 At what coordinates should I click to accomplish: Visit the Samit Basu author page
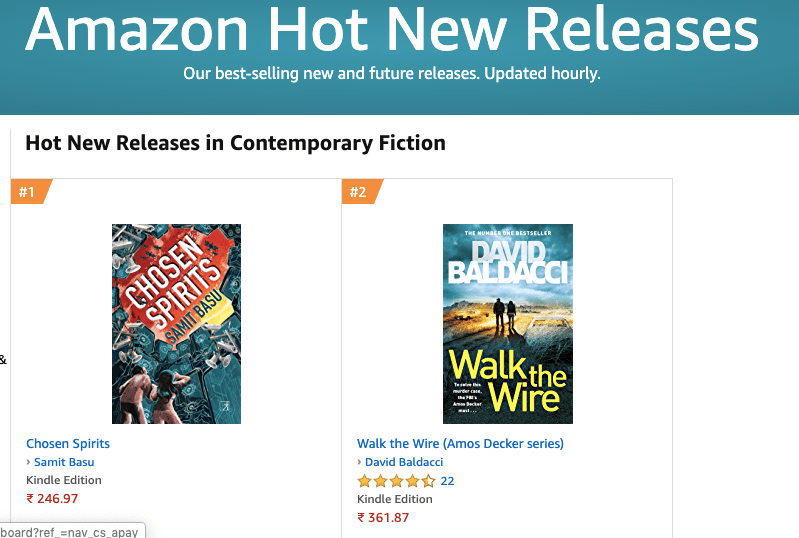tap(64, 462)
